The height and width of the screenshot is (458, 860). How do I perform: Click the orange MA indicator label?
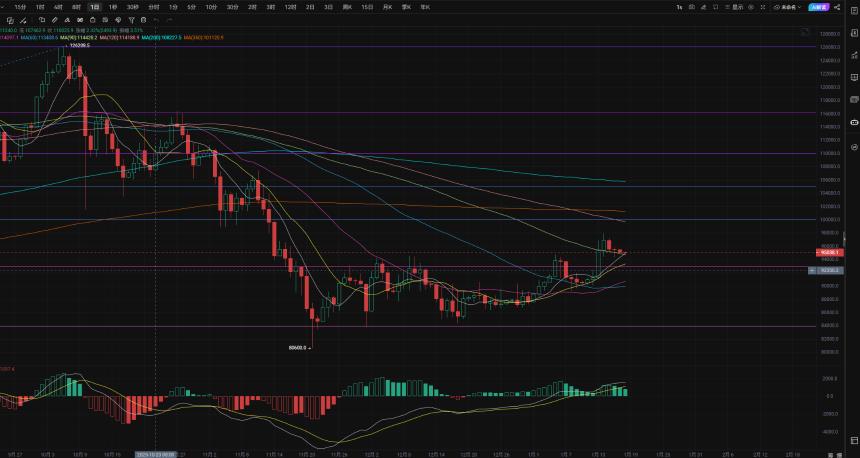pos(203,38)
